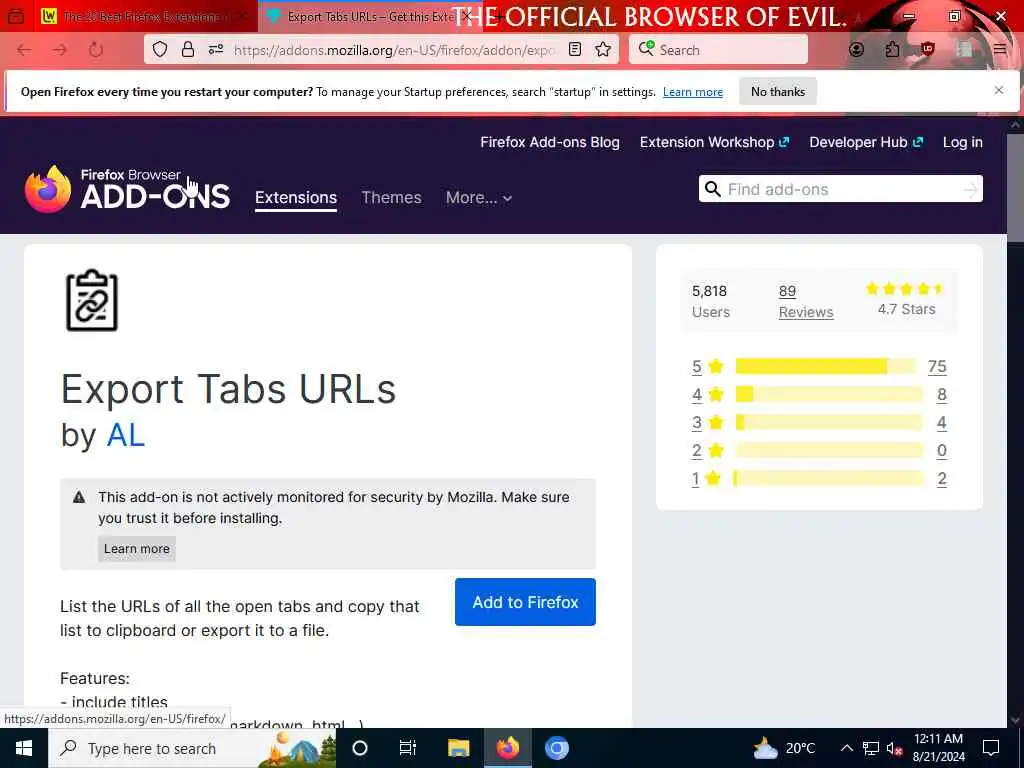Show hidden system tray icons
The width and height of the screenshot is (1024, 768).
846,748
